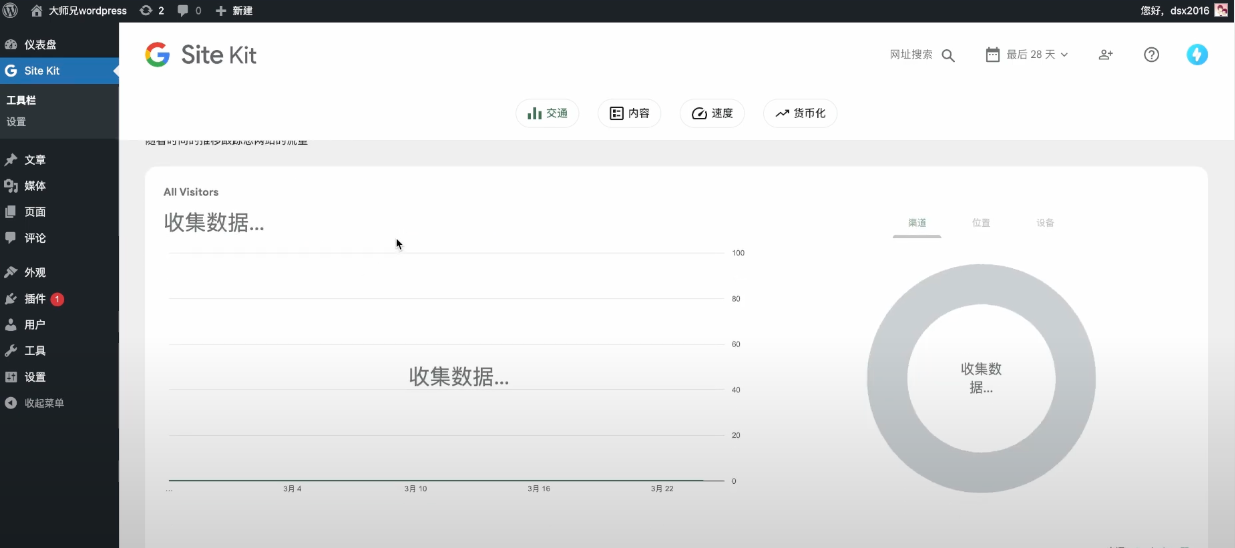Image resolution: width=1235 pixels, height=548 pixels.
Task: Click the All Visitors label
Action: click(191, 192)
